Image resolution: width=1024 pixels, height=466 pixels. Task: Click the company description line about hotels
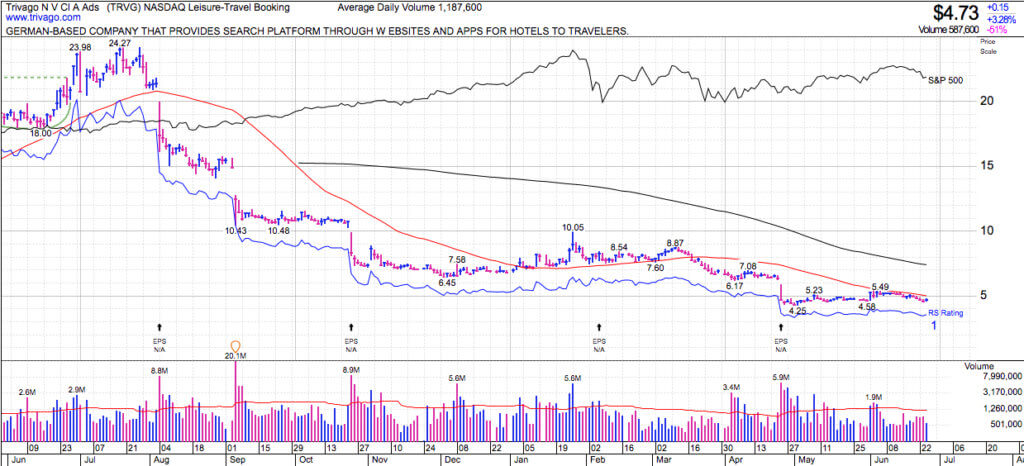tap(317, 31)
